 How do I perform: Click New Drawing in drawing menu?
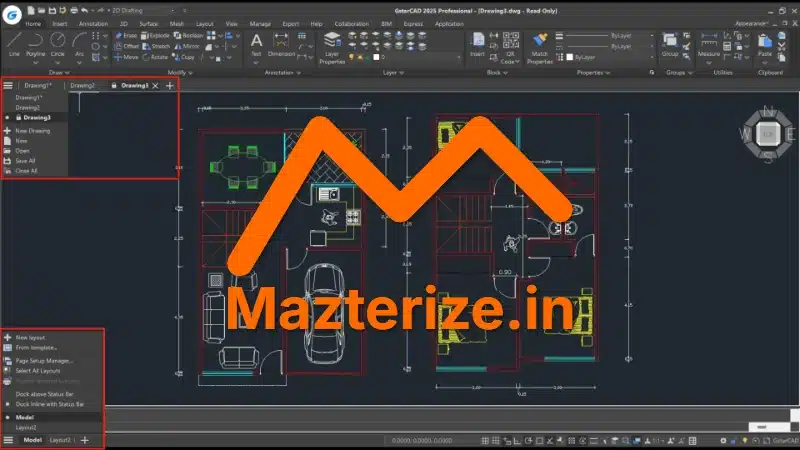click(x=32, y=131)
